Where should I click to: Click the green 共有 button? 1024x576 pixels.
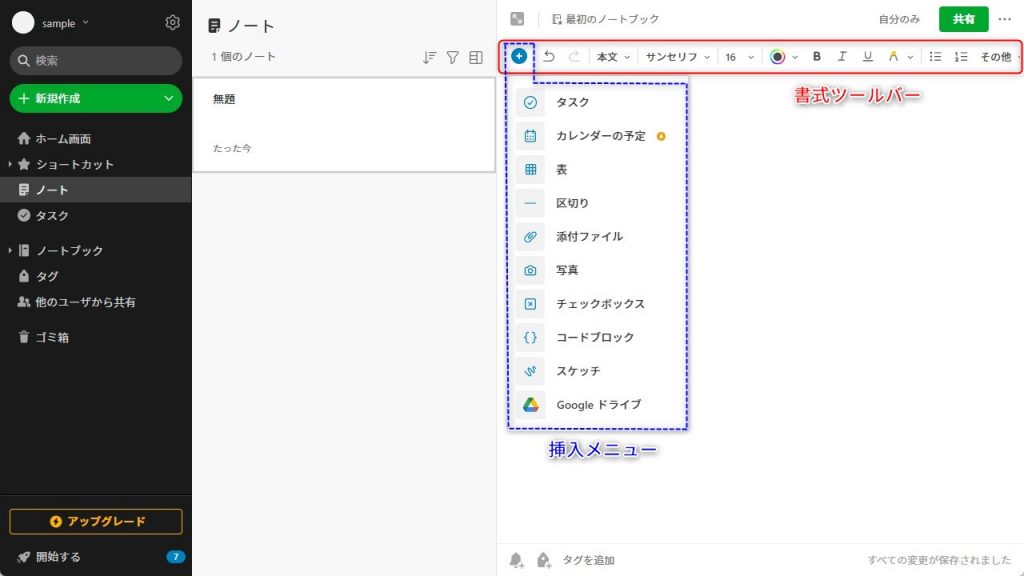pyautogui.click(x=962, y=19)
